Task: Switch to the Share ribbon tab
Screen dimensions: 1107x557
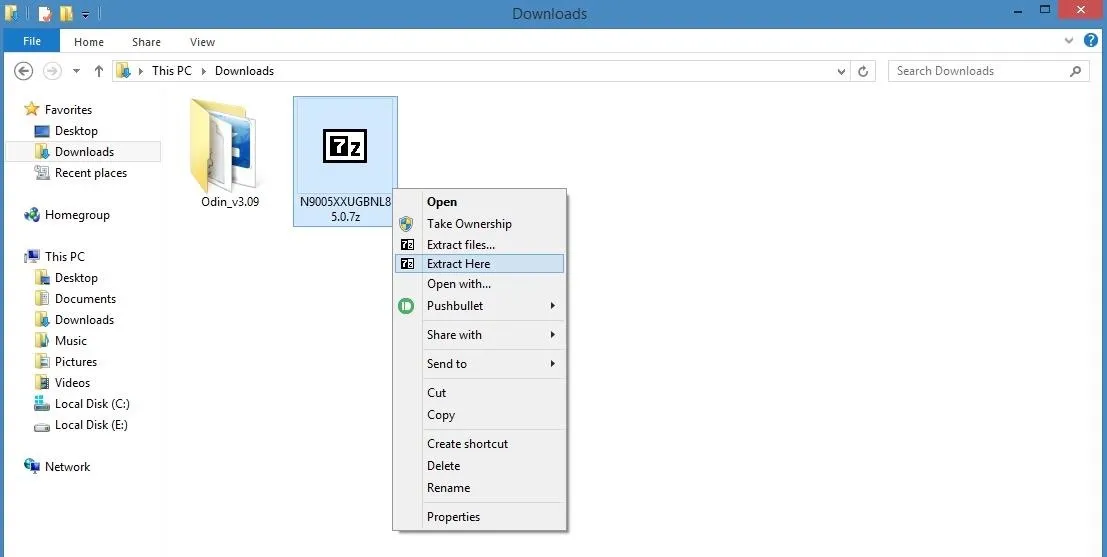Action: [146, 42]
